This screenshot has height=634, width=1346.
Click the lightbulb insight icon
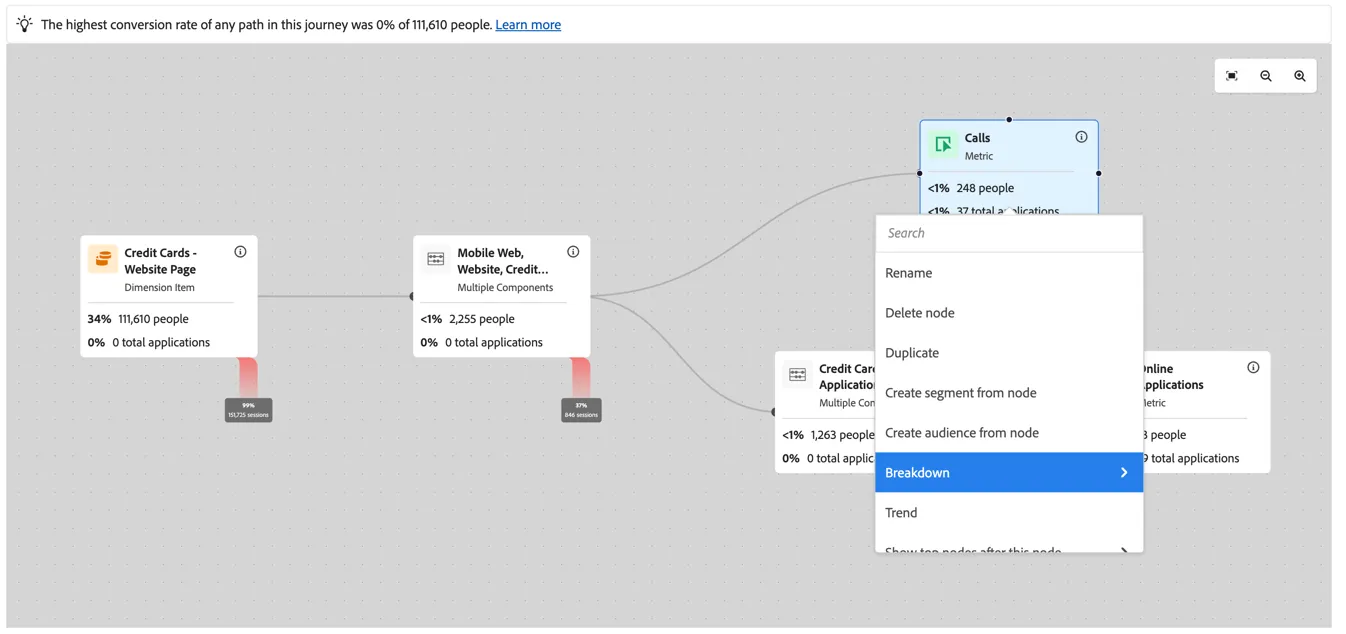pos(24,24)
